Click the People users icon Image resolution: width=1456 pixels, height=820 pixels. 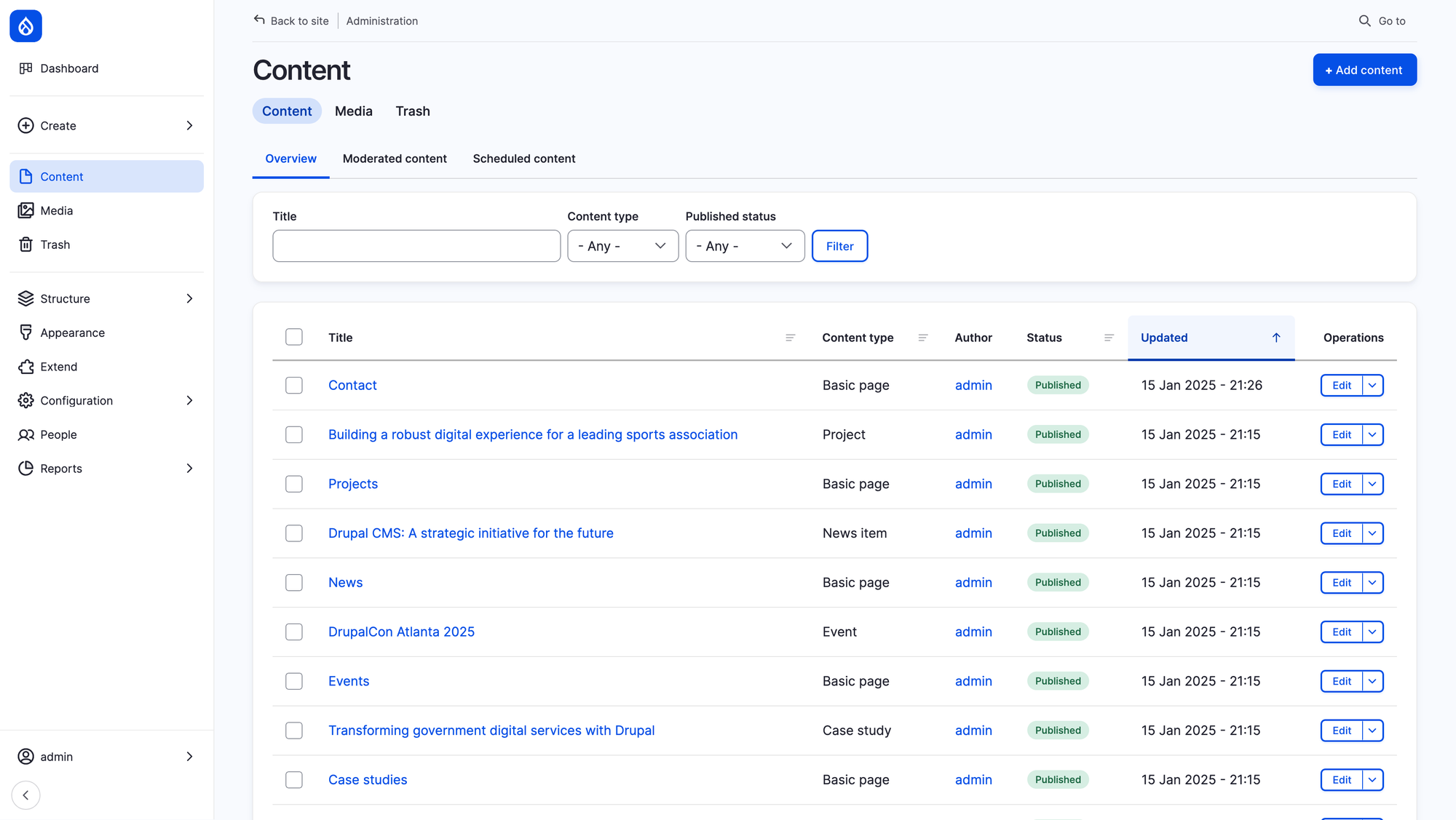[25, 435]
